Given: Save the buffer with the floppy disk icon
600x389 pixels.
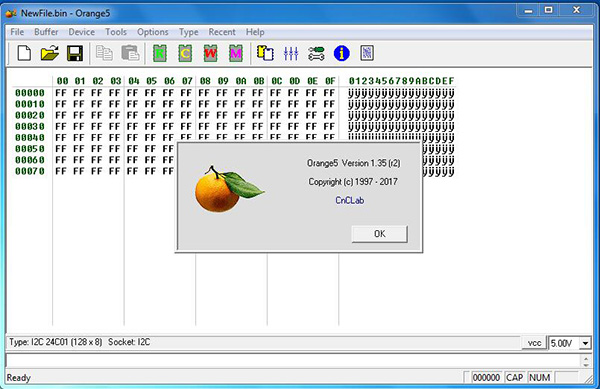Looking at the screenshot, I should 75,53.
